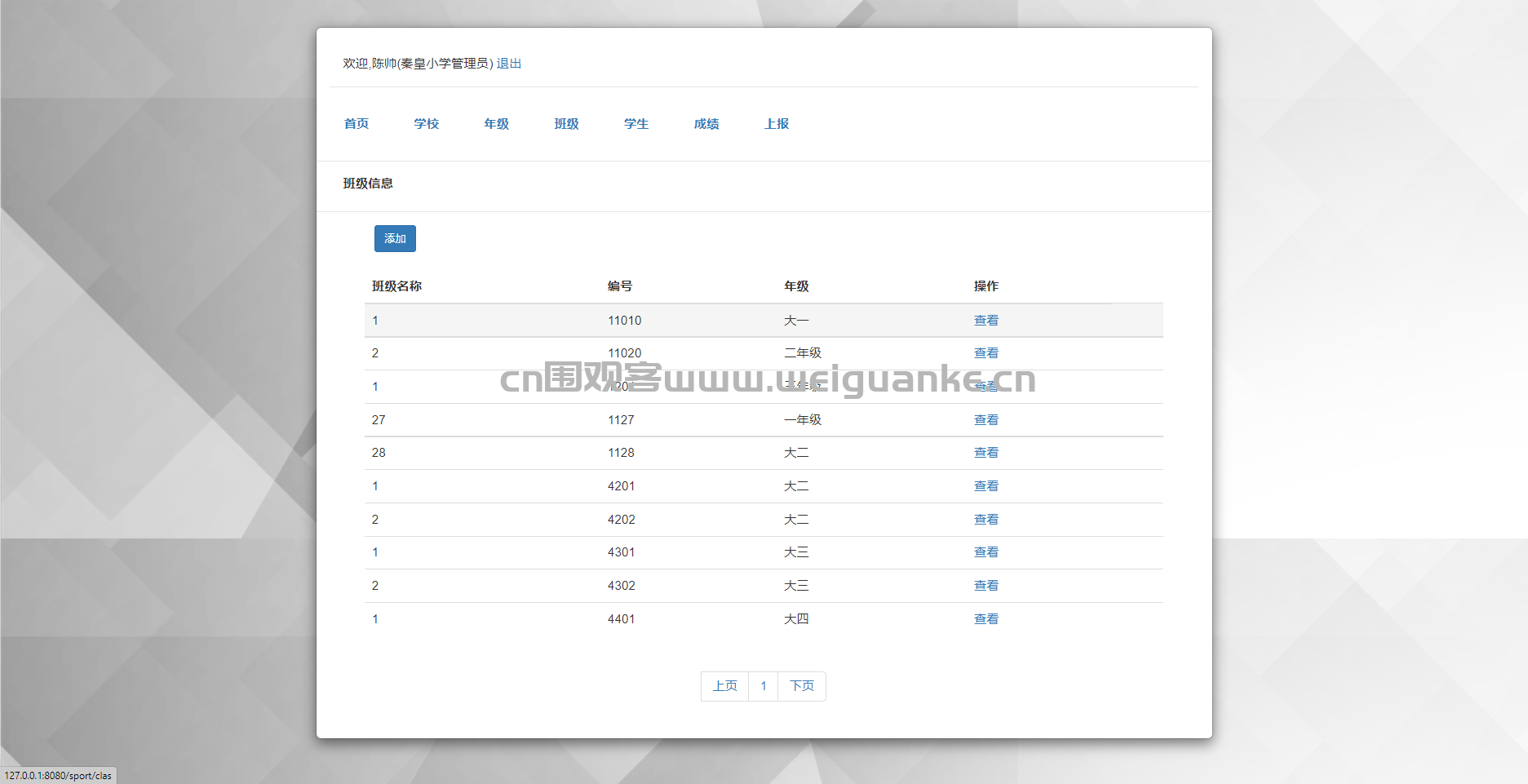The height and width of the screenshot is (784, 1528).
Task: Click the 退出 logout link
Action: pos(509,64)
